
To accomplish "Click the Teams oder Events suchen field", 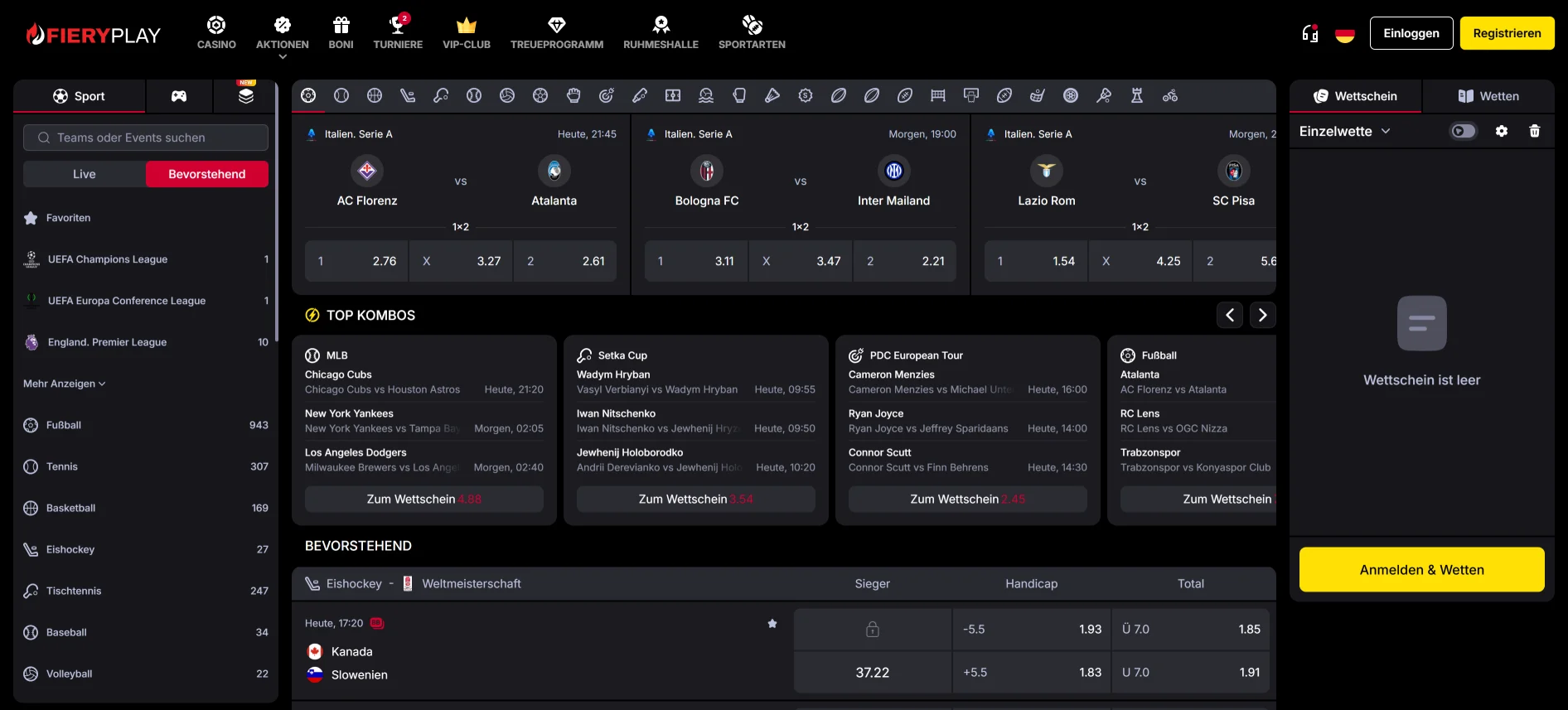I will 146,138.
